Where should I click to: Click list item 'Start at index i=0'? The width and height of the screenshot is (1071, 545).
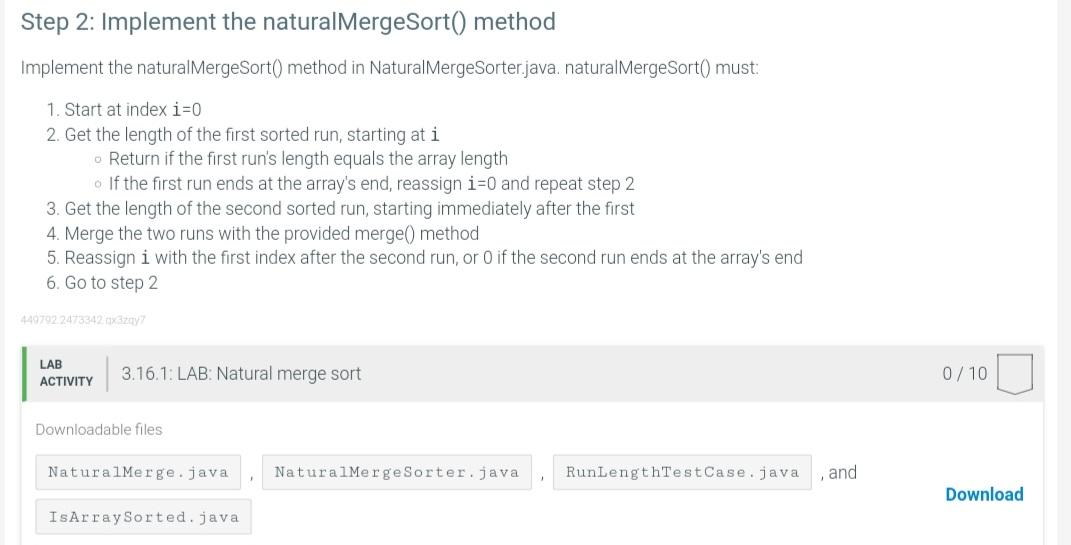click(x=124, y=109)
